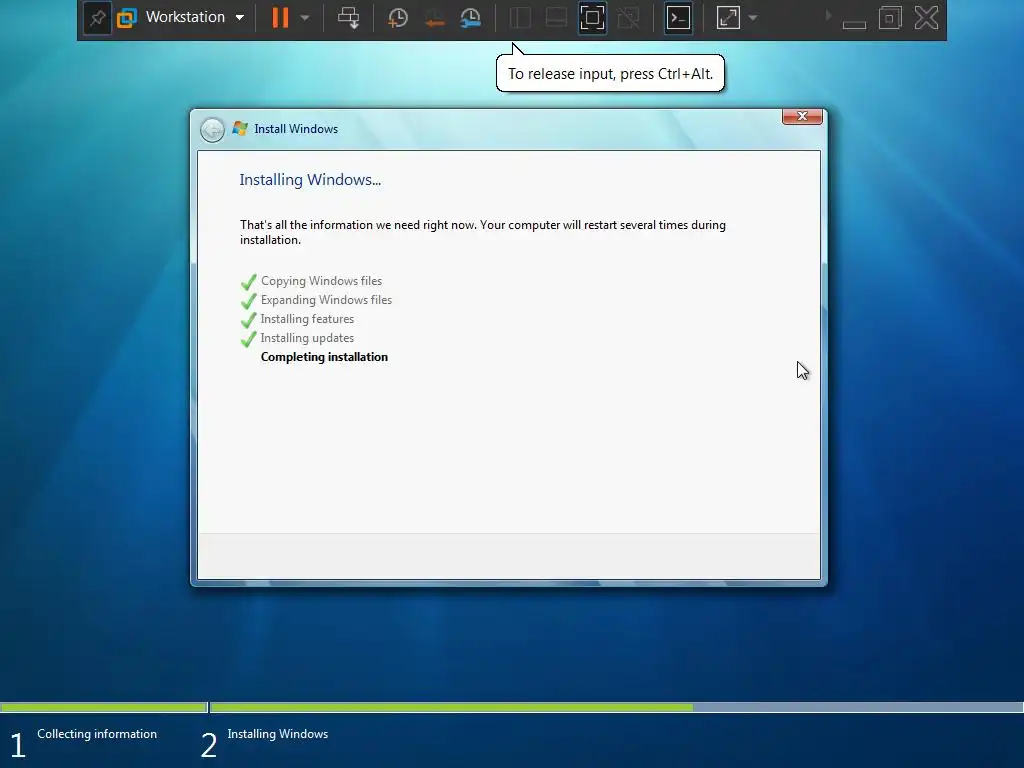This screenshot has width=1024, height=768.
Task: Open the power options dropdown arrow beside pause
Action: point(305,18)
